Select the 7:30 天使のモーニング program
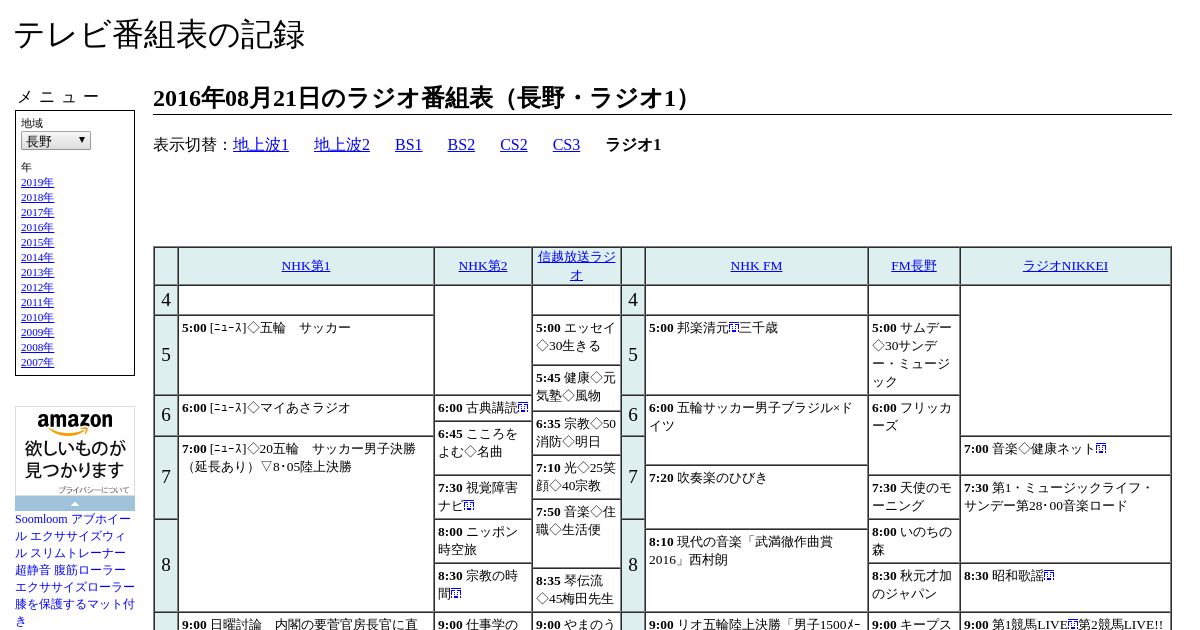The height and width of the screenshot is (630, 1200). point(914,497)
